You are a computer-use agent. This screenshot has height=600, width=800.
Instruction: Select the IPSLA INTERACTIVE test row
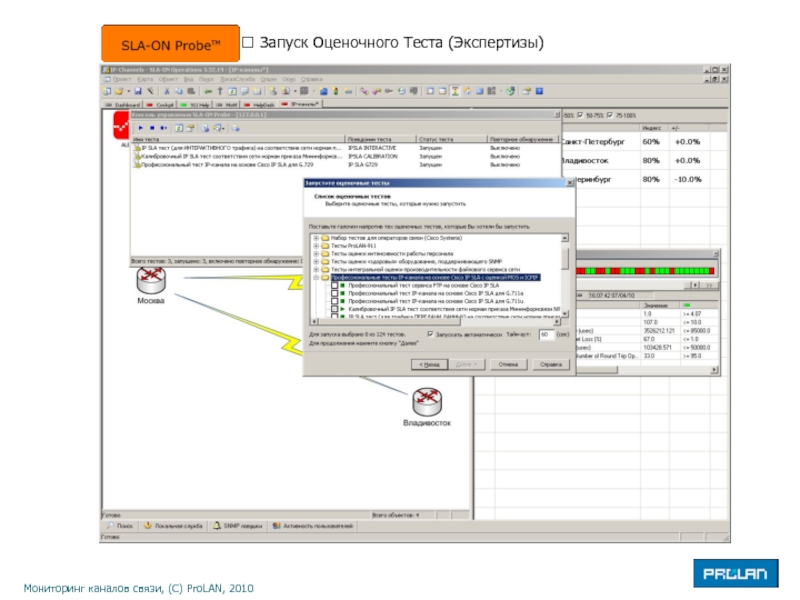click(345, 148)
